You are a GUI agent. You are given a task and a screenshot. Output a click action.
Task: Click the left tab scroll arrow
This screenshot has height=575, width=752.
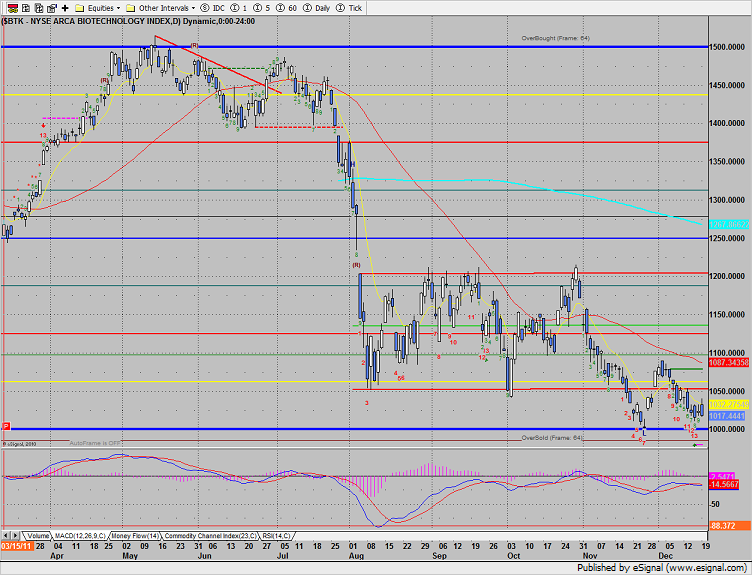[x=6, y=535]
